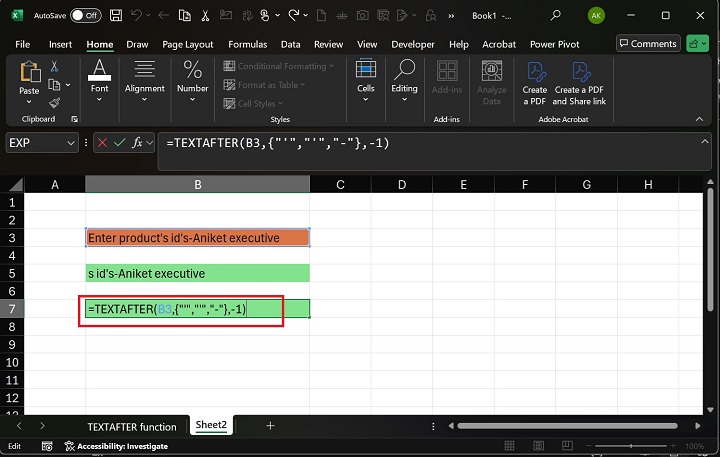720x457 pixels.
Task: Click Create a PDF button
Action: click(535, 83)
